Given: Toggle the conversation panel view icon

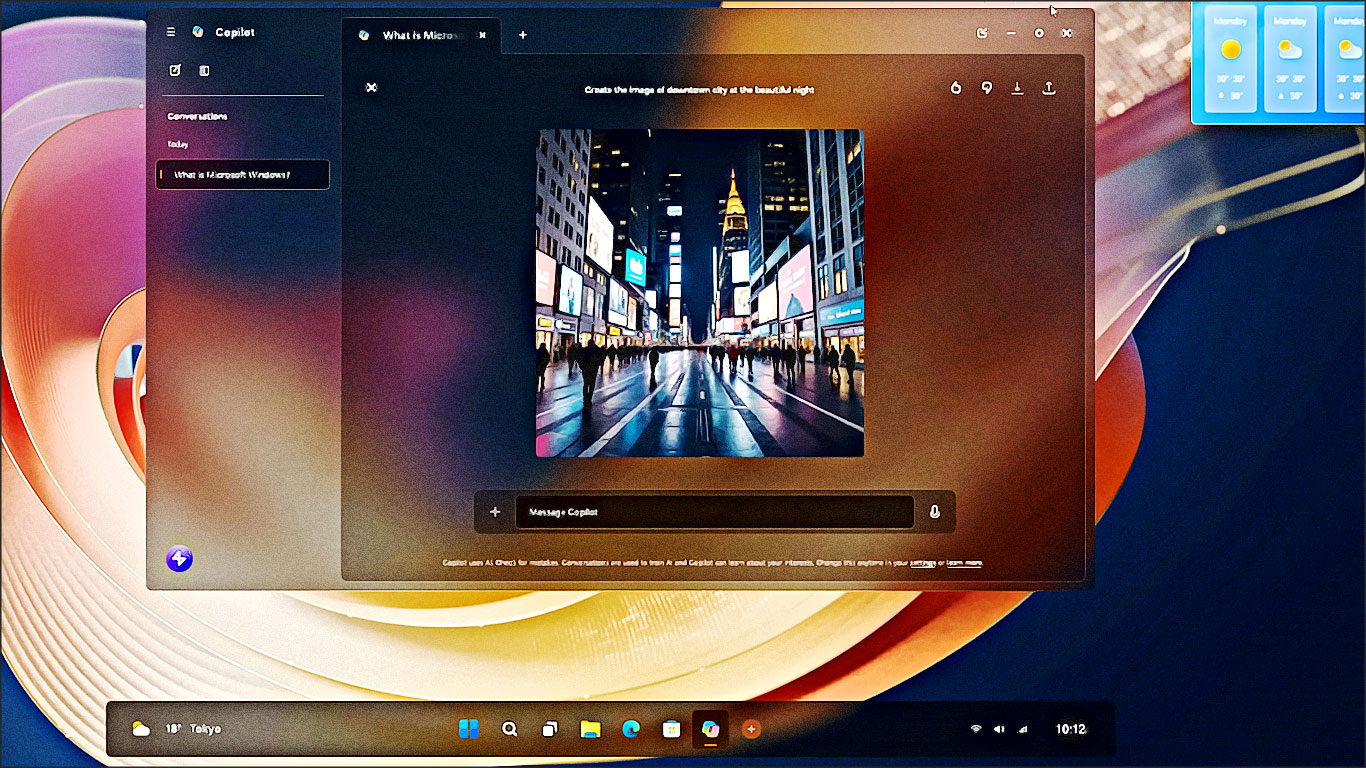Looking at the screenshot, I should (x=204, y=71).
